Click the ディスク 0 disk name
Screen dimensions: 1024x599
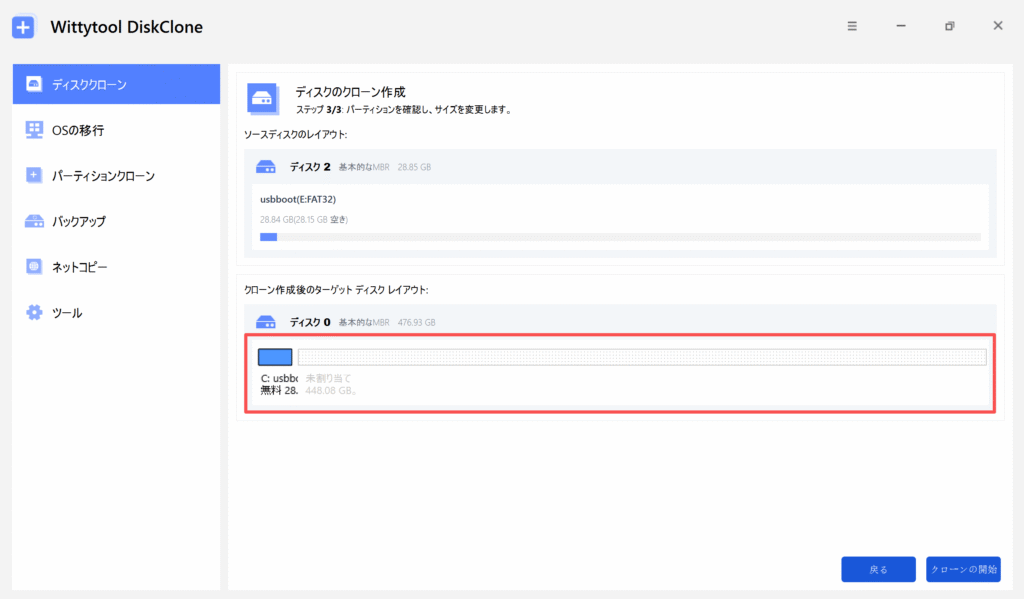(x=310, y=323)
